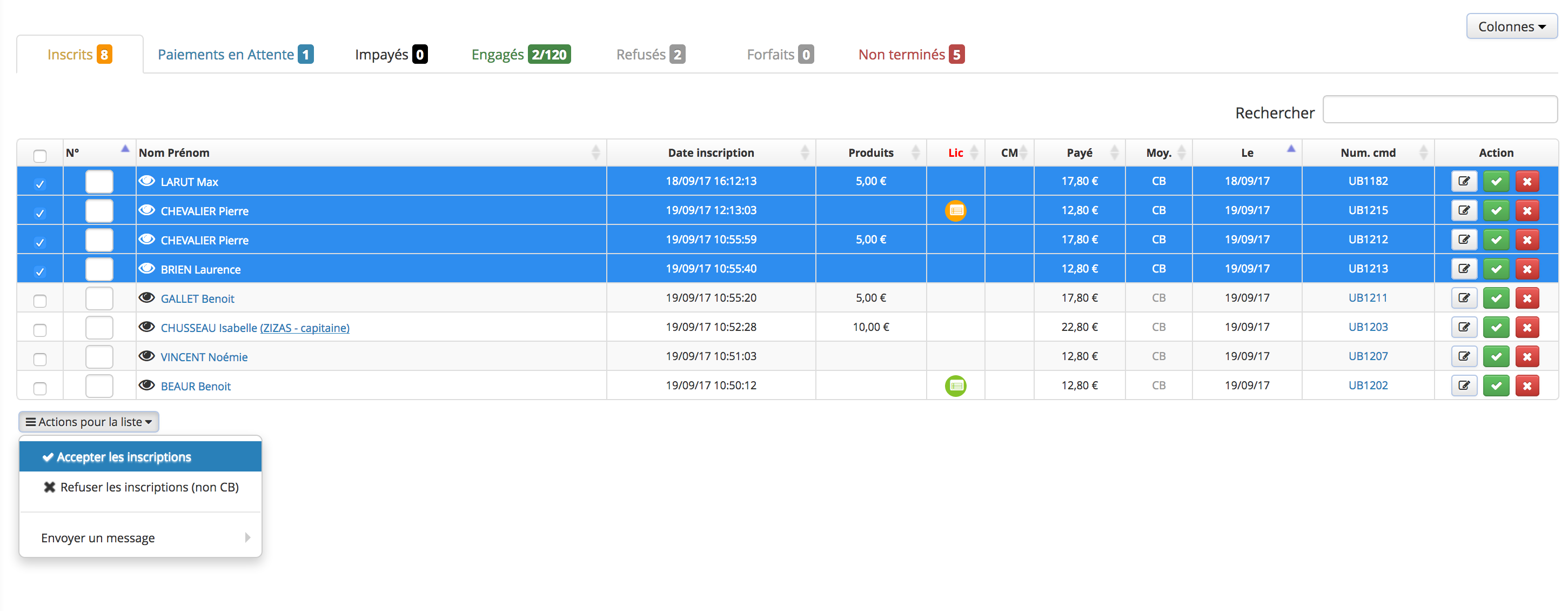Open order link UB1203
The width and height of the screenshot is (1568, 611).
click(x=1368, y=327)
